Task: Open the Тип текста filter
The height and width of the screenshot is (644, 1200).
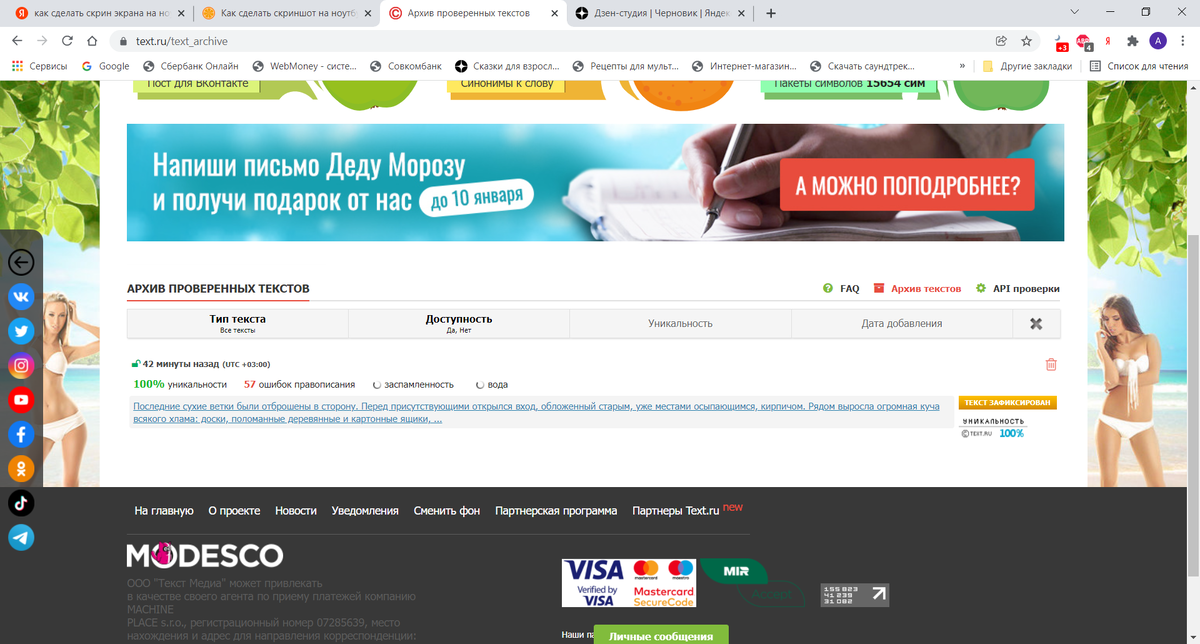Action: 238,324
